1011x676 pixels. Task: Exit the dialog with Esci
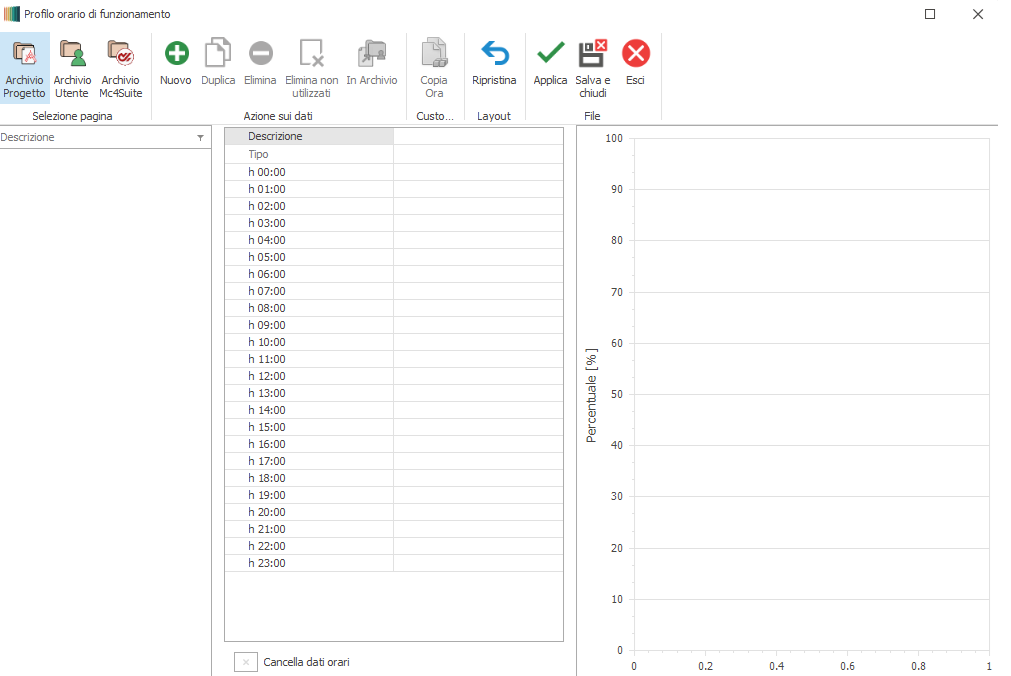pyautogui.click(x=635, y=54)
